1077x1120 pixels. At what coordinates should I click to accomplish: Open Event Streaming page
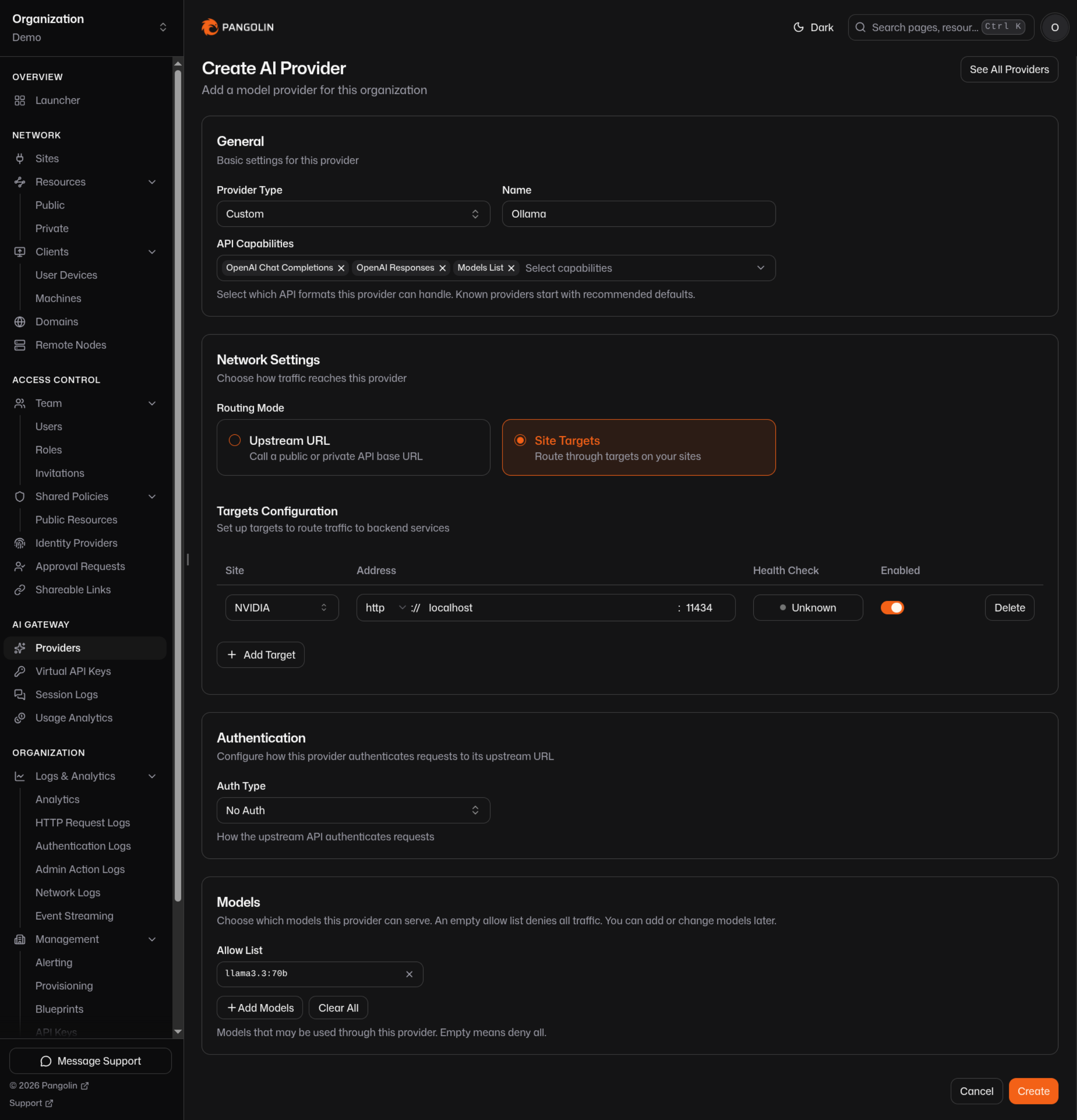pyautogui.click(x=74, y=916)
